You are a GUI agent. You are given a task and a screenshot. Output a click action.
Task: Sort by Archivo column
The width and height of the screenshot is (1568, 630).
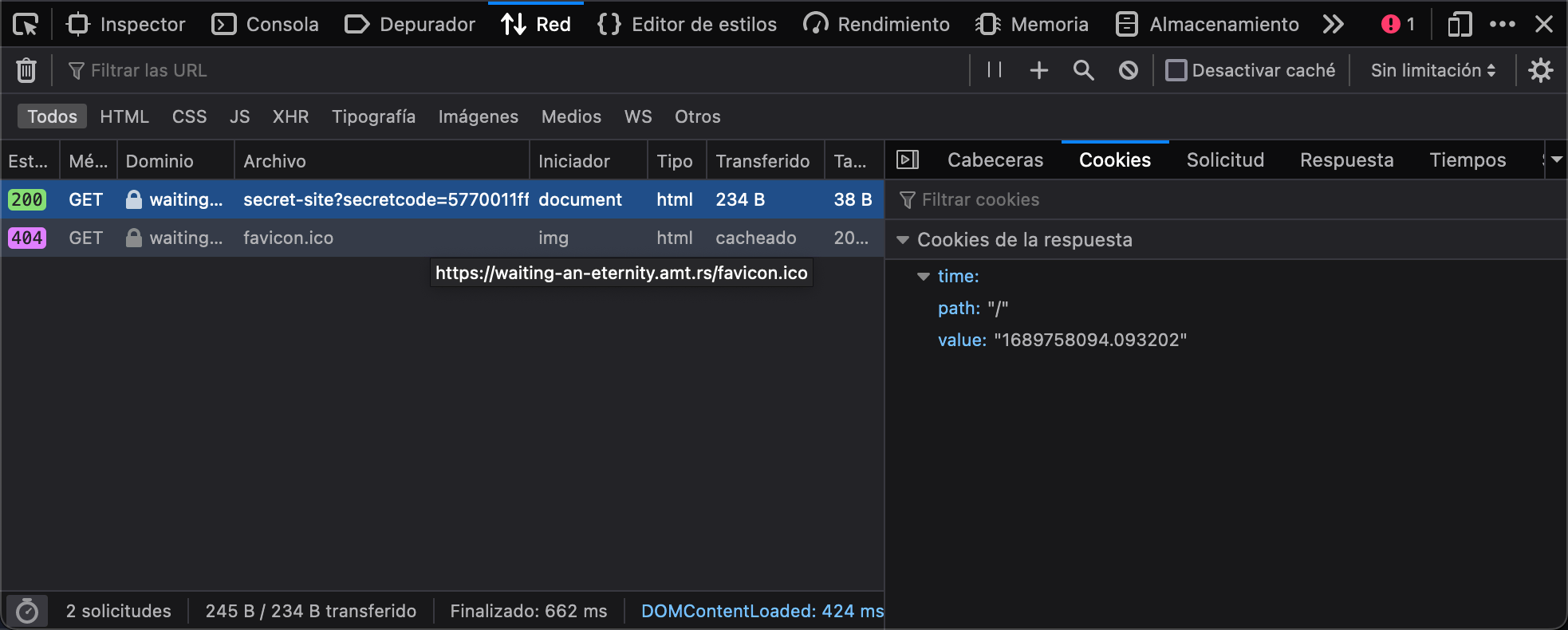pyautogui.click(x=382, y=161)
